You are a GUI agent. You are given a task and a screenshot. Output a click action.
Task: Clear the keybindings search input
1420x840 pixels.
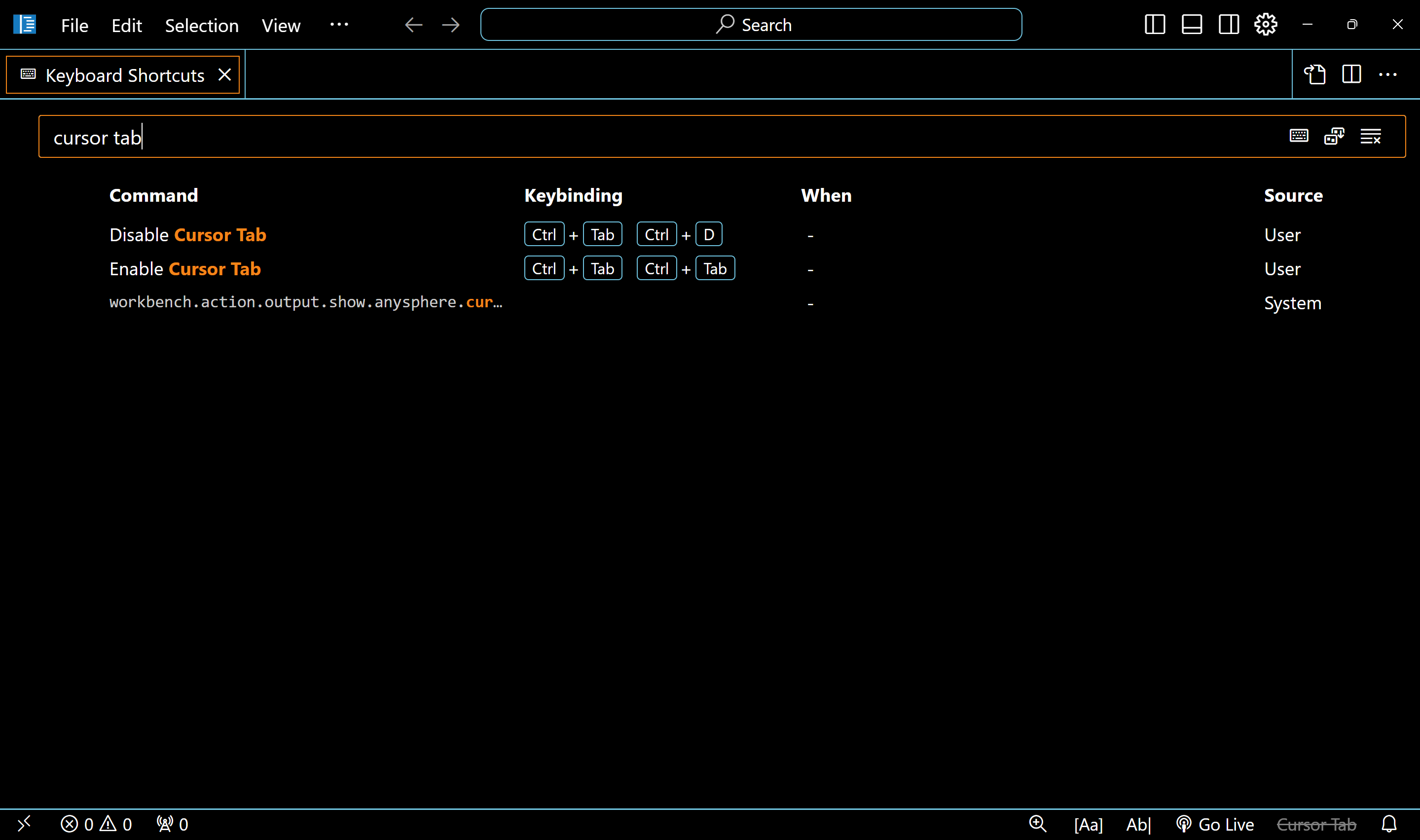click(1370, 136)
